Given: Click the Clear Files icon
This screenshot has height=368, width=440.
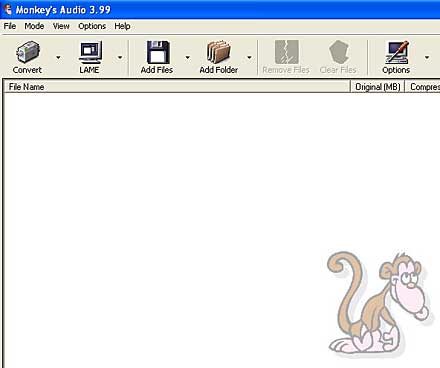Looking at the screenshot, I should pyautogui.click(x=339, y=52).
